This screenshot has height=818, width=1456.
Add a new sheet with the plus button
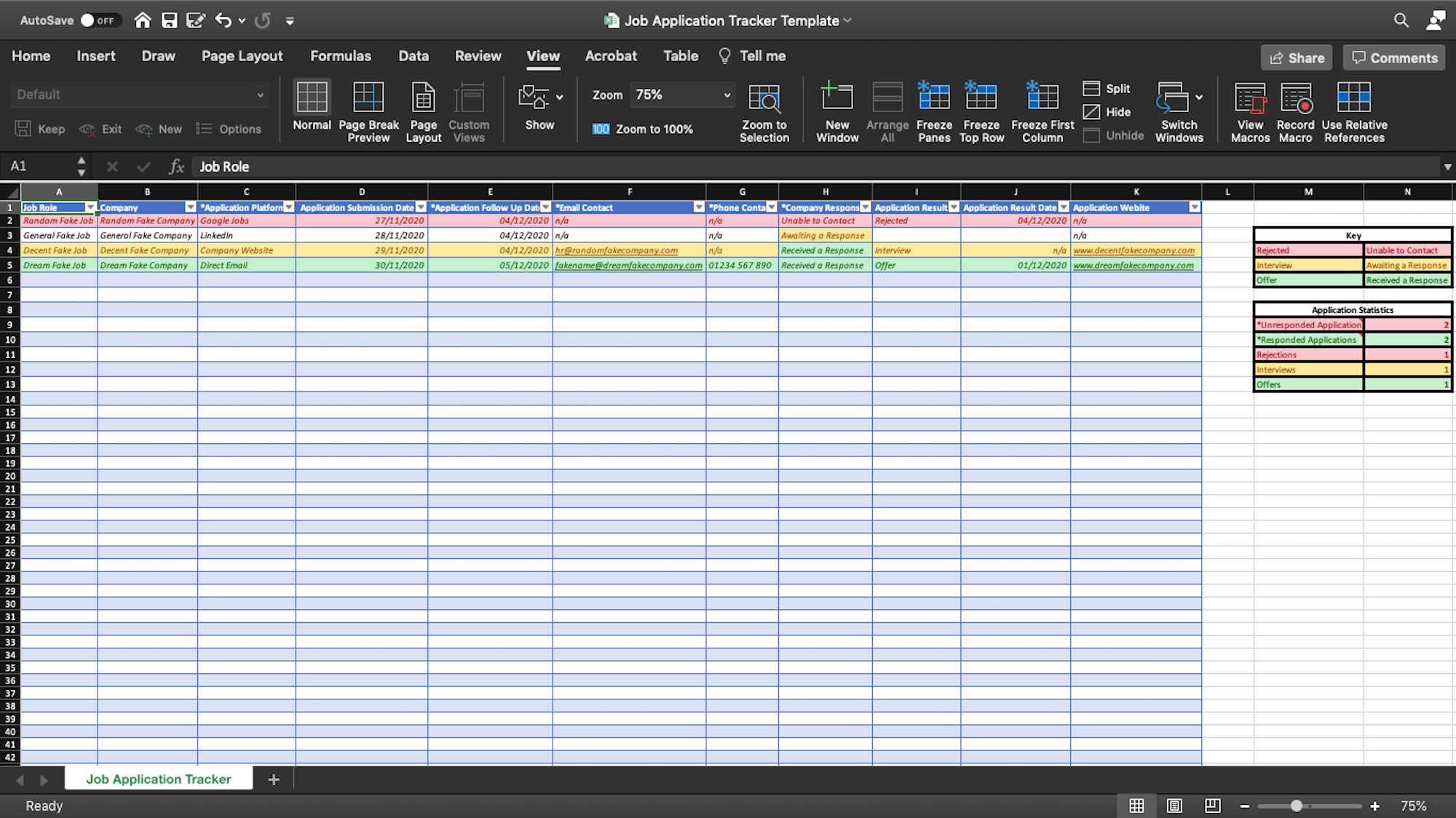(274, 779)
